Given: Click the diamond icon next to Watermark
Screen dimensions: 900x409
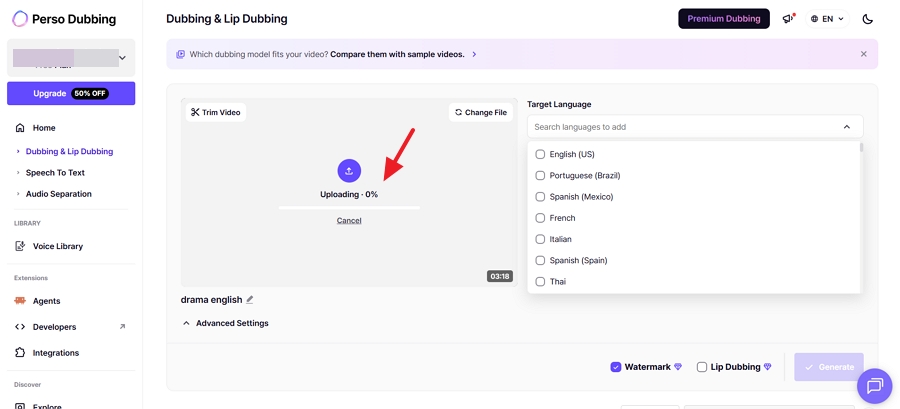Looking at the screenshot, I should pyautogui.click(x=678, y=367).
